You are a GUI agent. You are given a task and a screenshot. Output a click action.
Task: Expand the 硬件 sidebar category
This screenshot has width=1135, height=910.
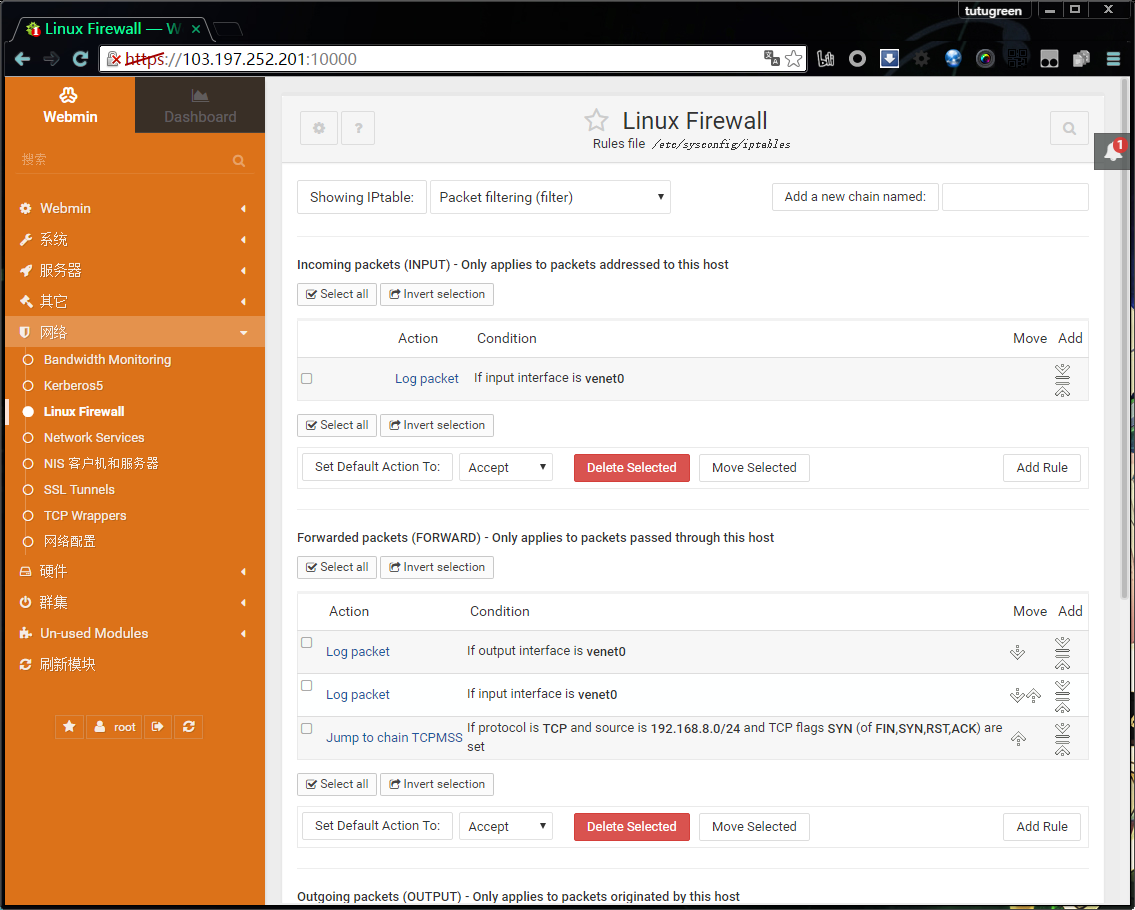click(134, 571)
